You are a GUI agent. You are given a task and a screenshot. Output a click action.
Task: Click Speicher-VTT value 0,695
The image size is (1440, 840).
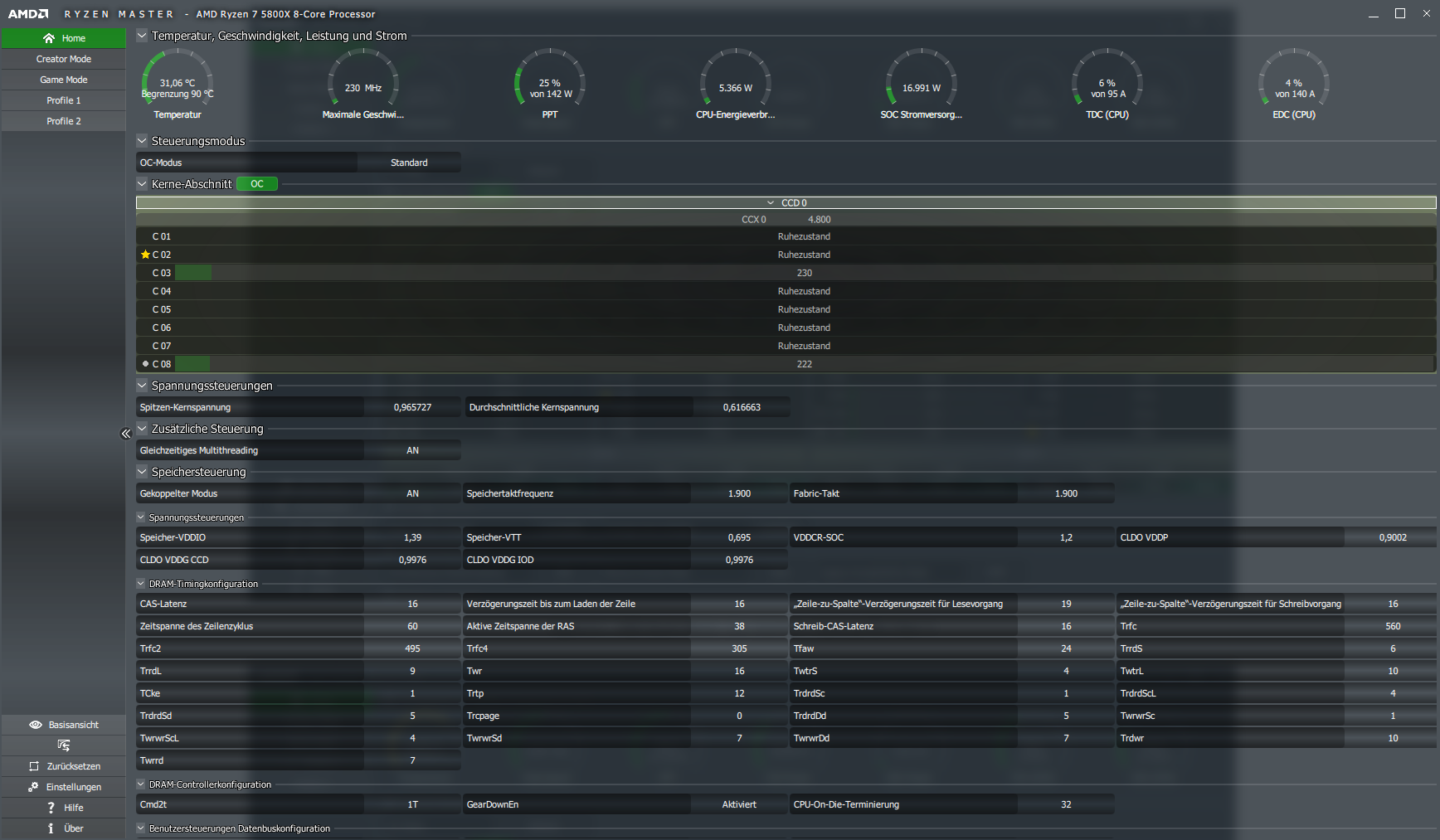tap(739, 537)
